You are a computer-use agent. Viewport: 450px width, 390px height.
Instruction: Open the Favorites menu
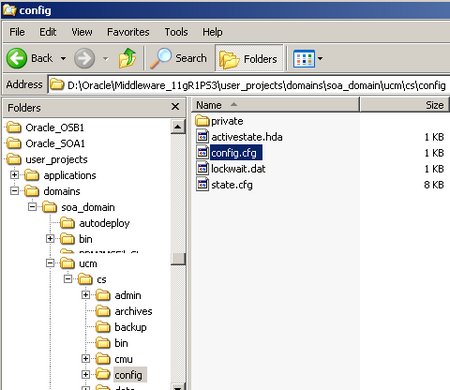coord(128,32)
